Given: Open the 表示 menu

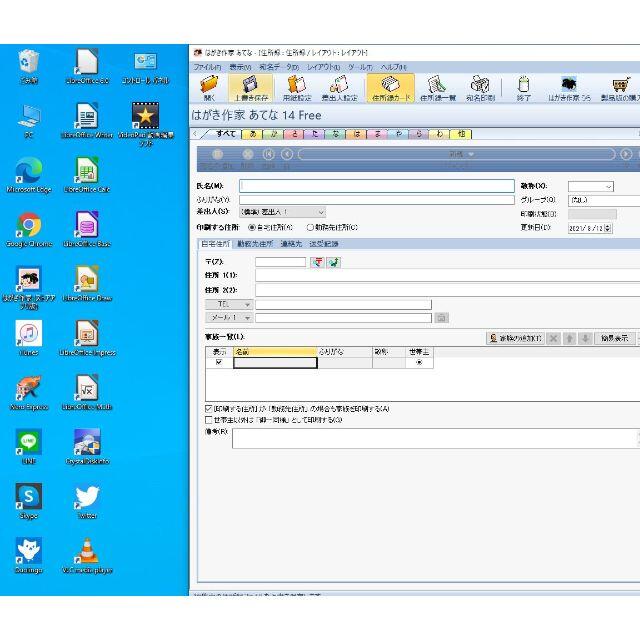Looking at the screenshot, I should [x=240, y=67].
